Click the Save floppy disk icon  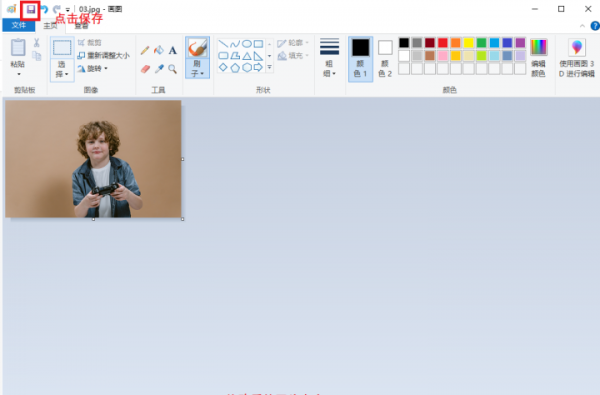point(31,9)
